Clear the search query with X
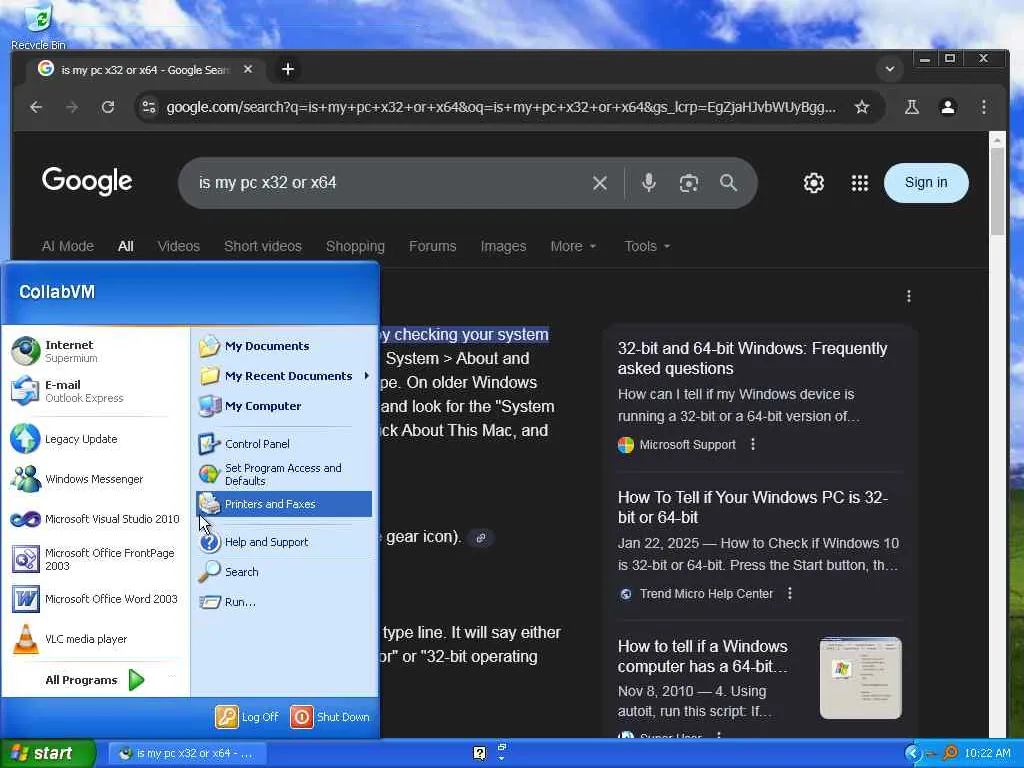 600,183
